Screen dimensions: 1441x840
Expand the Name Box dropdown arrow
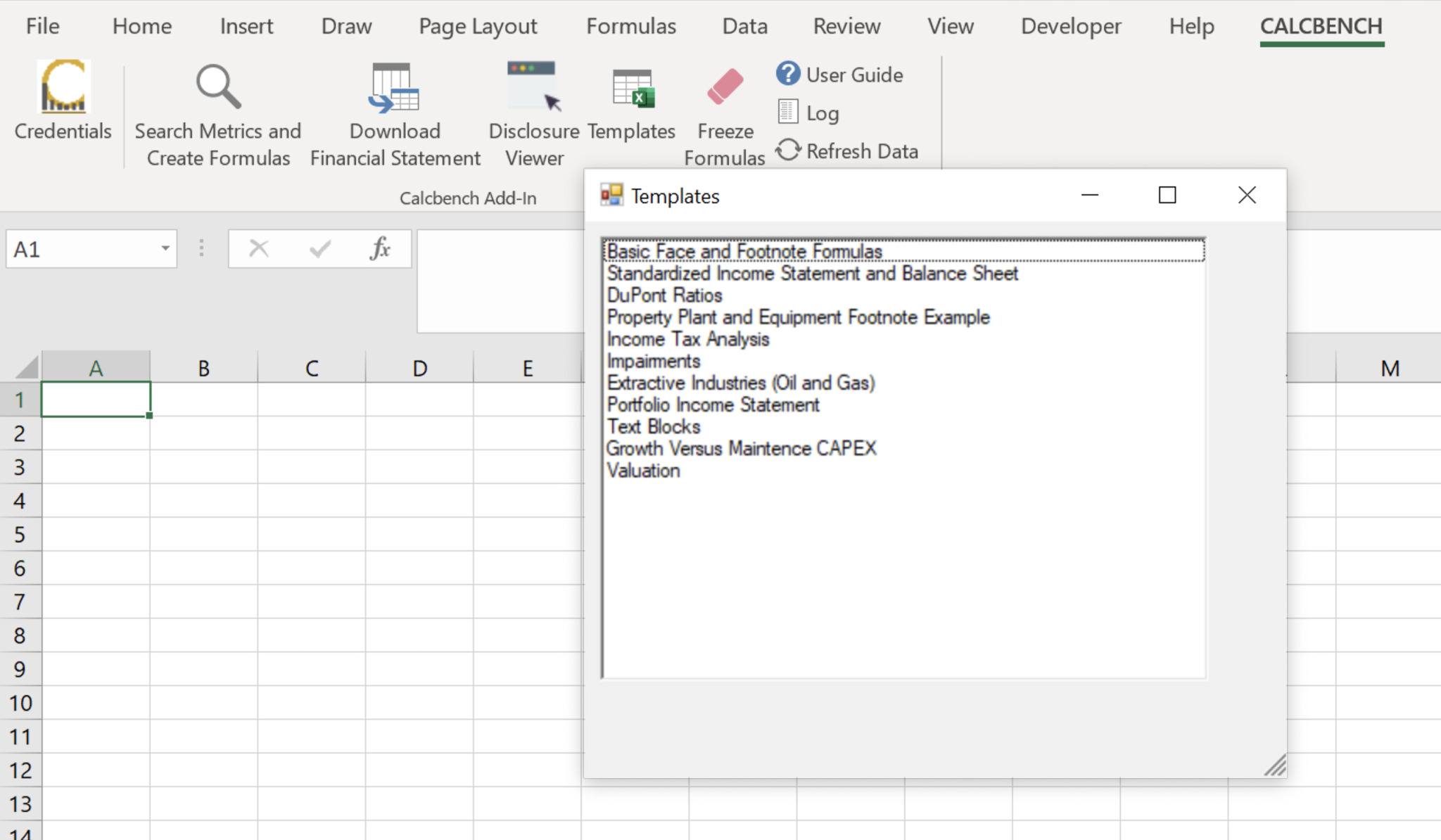pyautogui.click(x=165, y=249)
